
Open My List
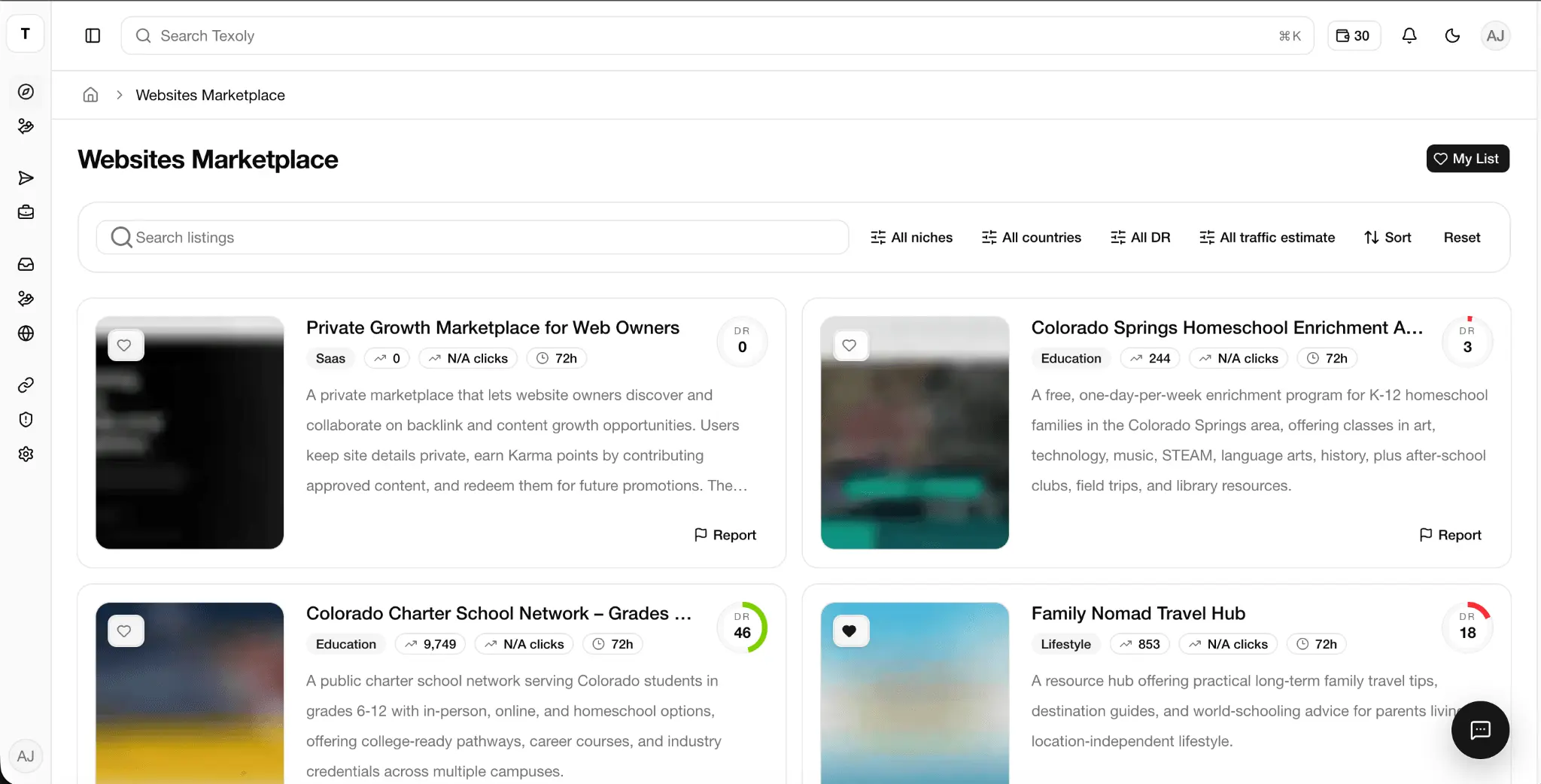1467,159
